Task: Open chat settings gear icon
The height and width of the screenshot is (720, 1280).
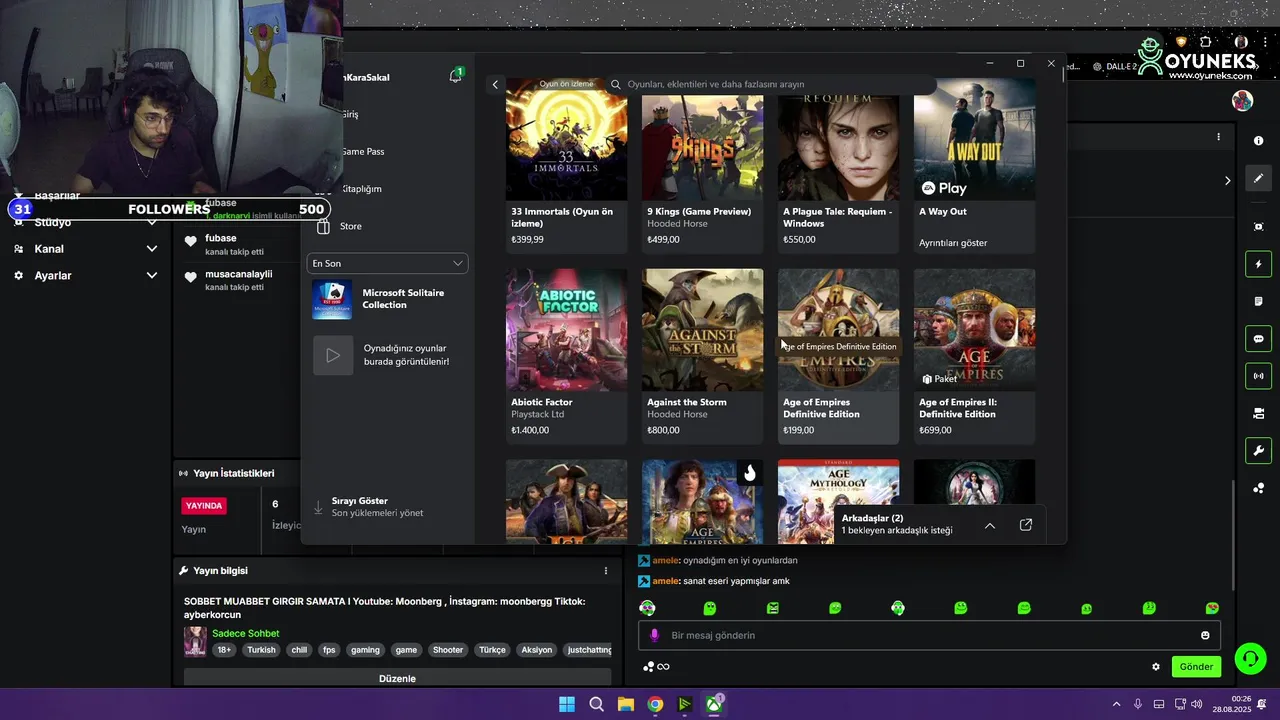Action: pos(1156,667)
